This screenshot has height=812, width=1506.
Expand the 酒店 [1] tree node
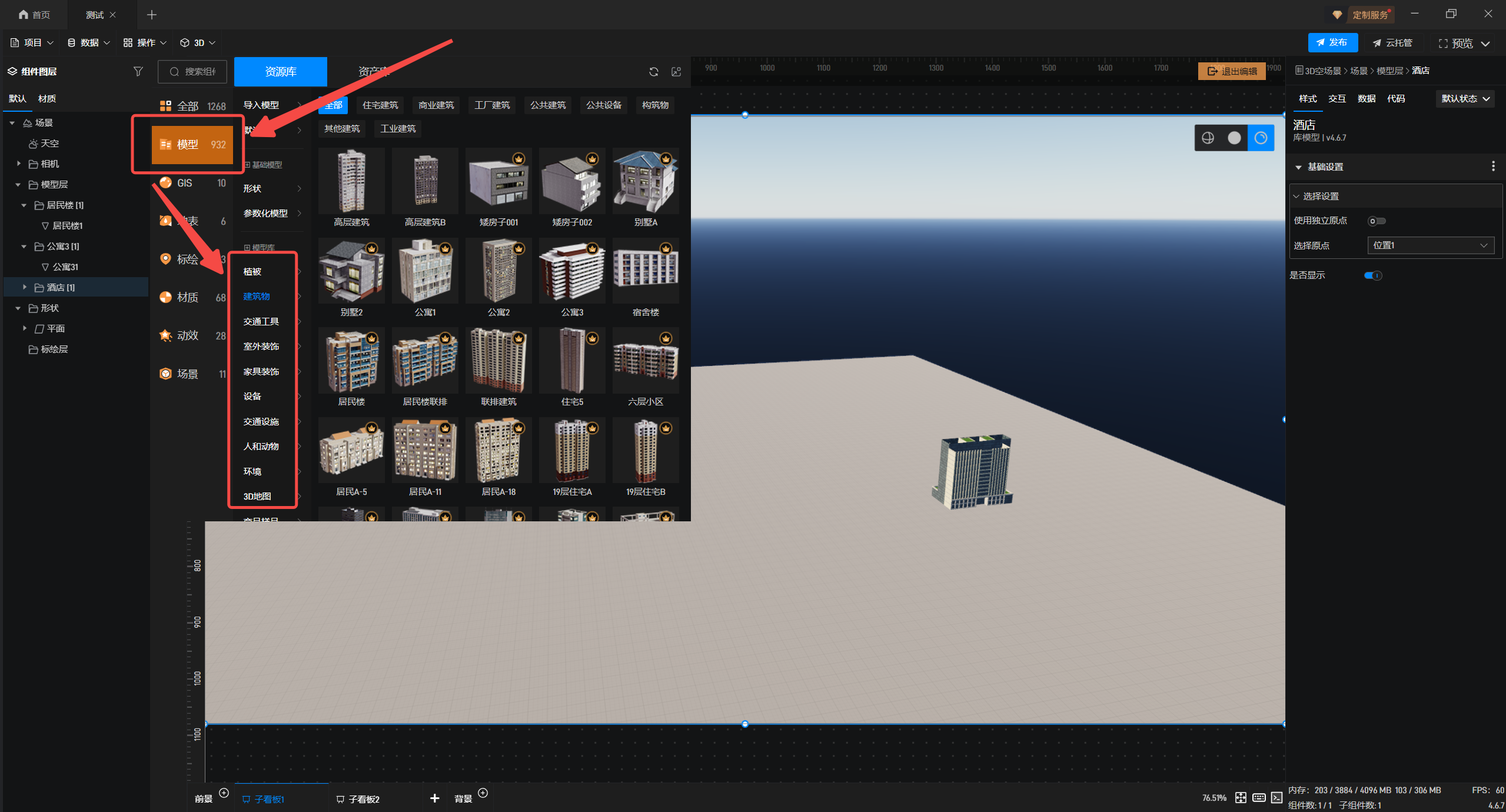pos(25,287)
